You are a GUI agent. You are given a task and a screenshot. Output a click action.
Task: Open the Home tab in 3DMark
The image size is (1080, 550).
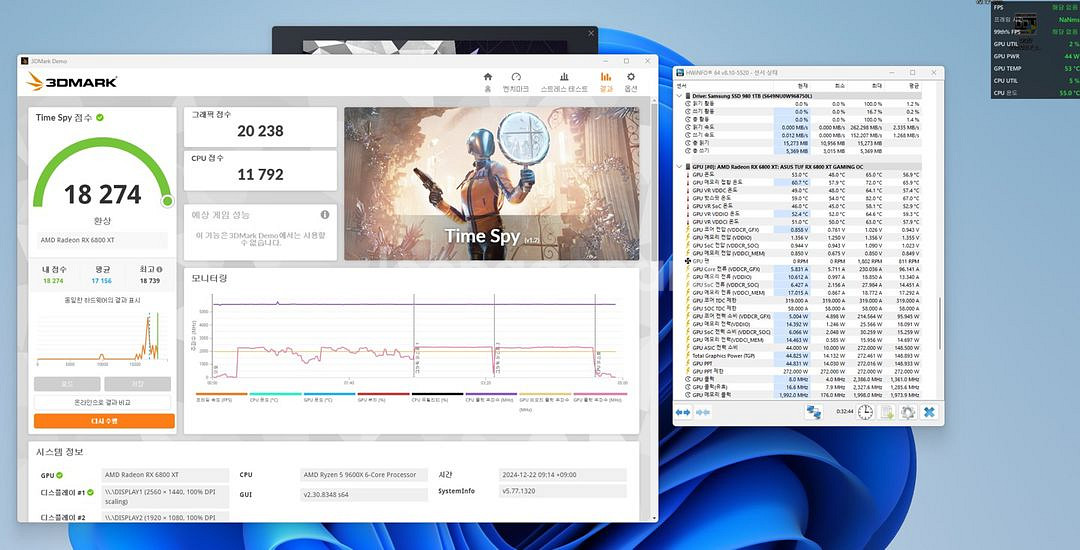click(488, 81)
